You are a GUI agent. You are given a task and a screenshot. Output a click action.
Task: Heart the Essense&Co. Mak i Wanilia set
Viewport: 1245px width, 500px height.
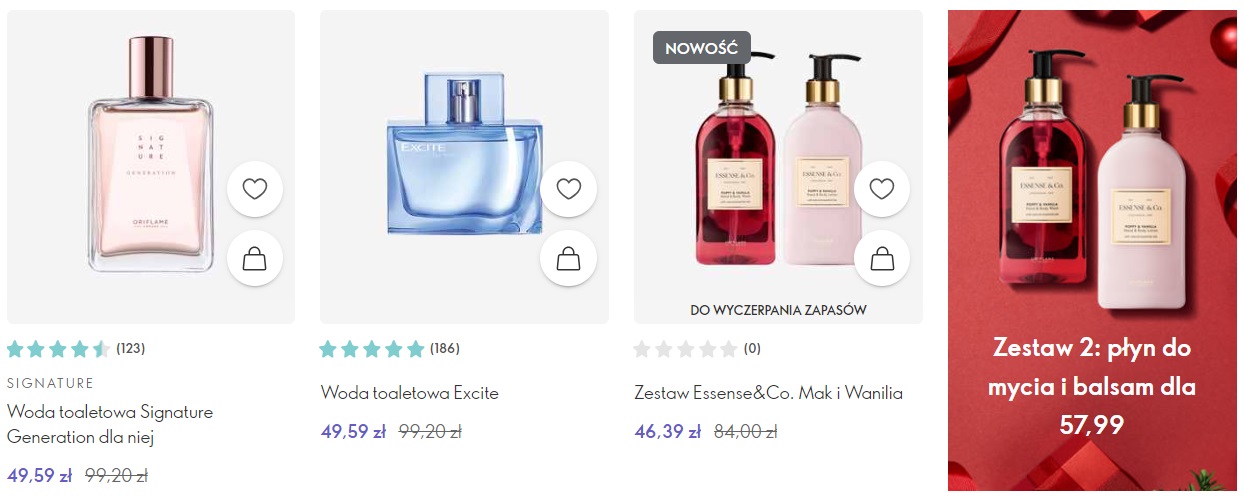click(882, 189)
